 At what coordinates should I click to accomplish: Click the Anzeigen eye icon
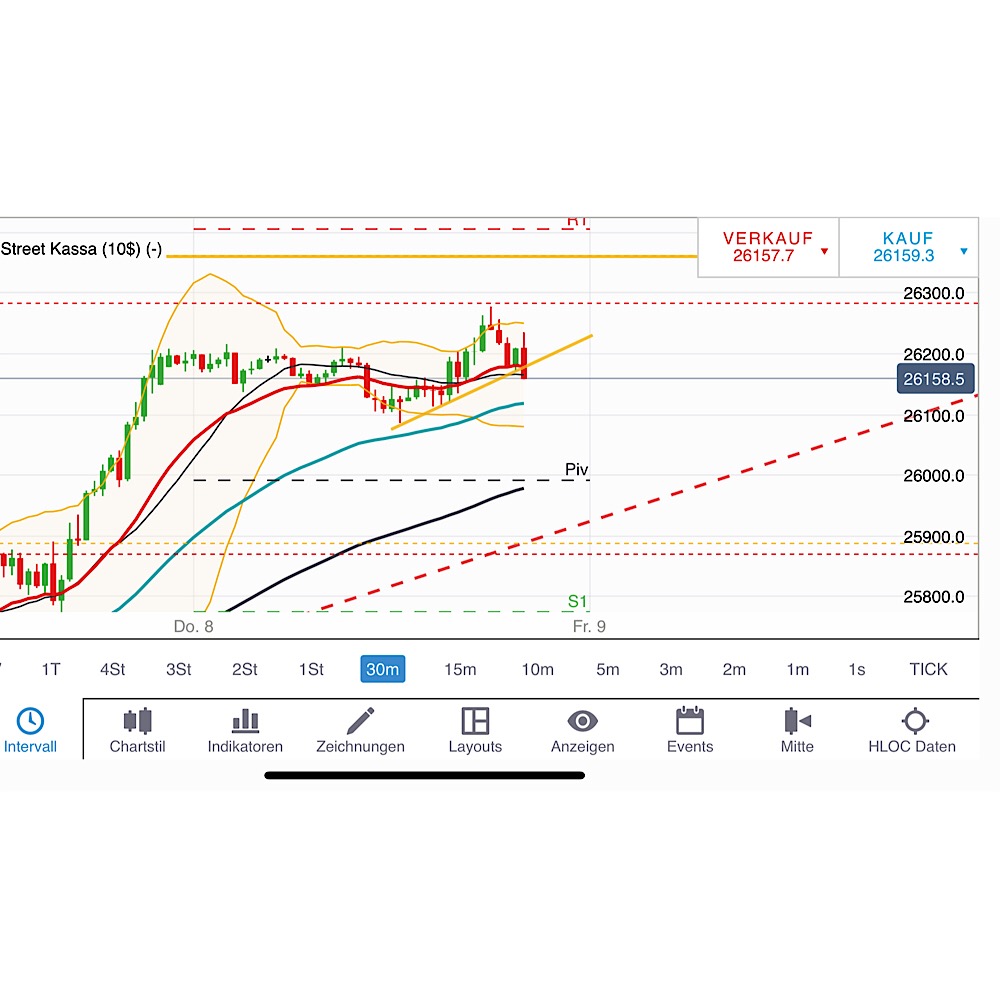click(583, 721)
